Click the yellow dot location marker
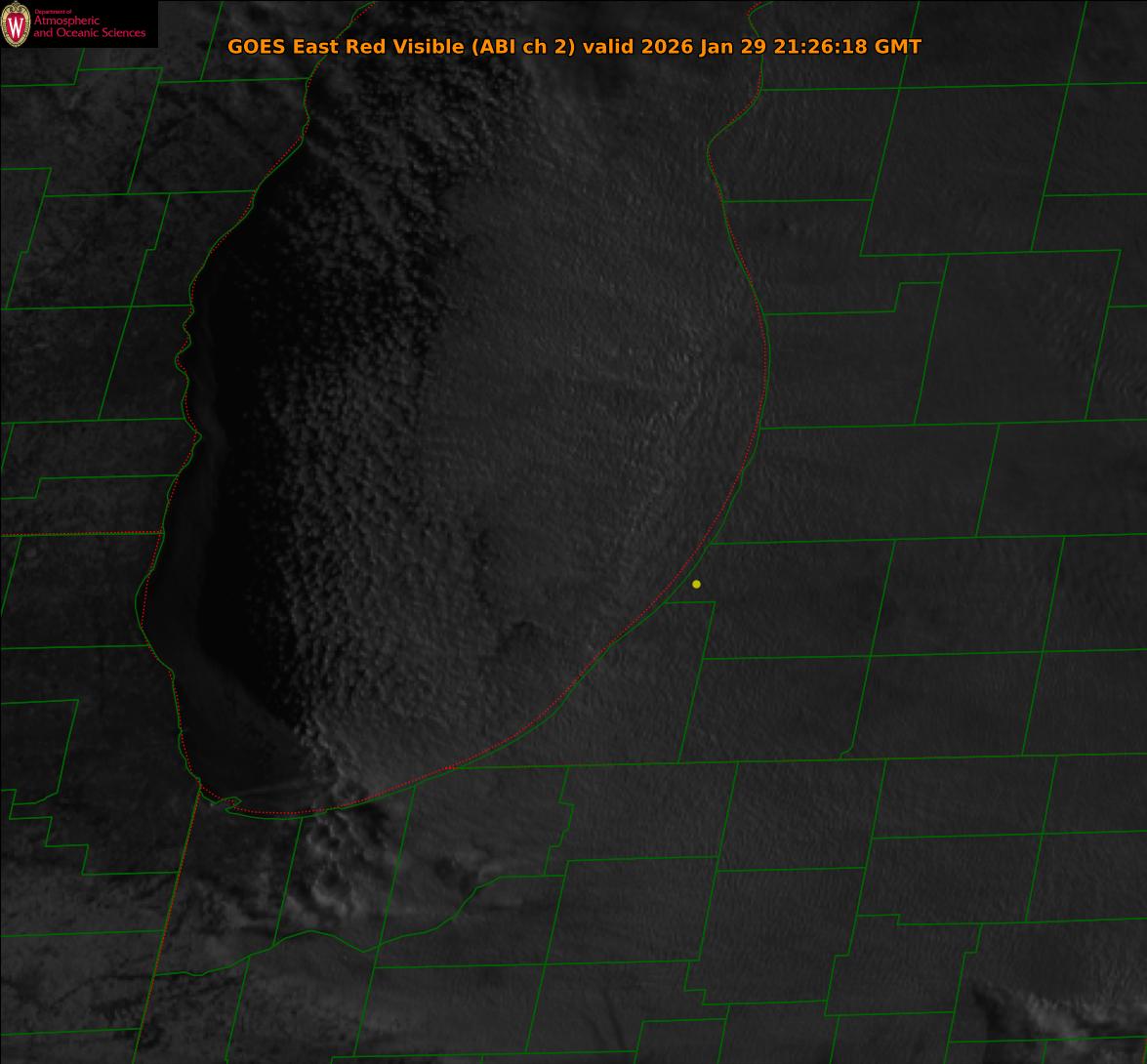1147x1064 pixels. click(696, 584)
